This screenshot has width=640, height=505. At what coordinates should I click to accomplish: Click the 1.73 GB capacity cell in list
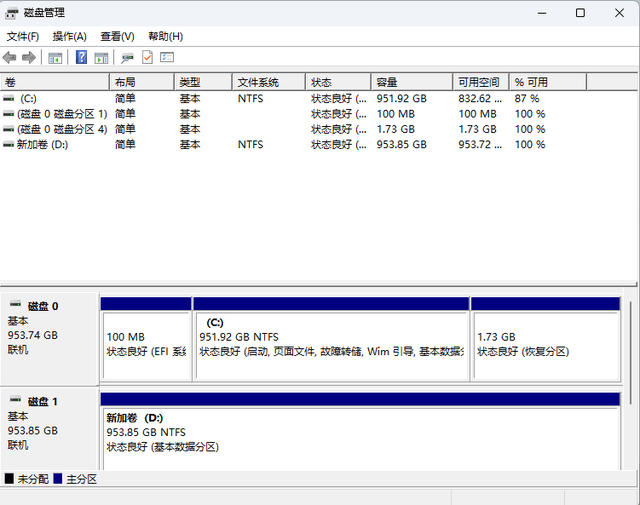point(396,129)
